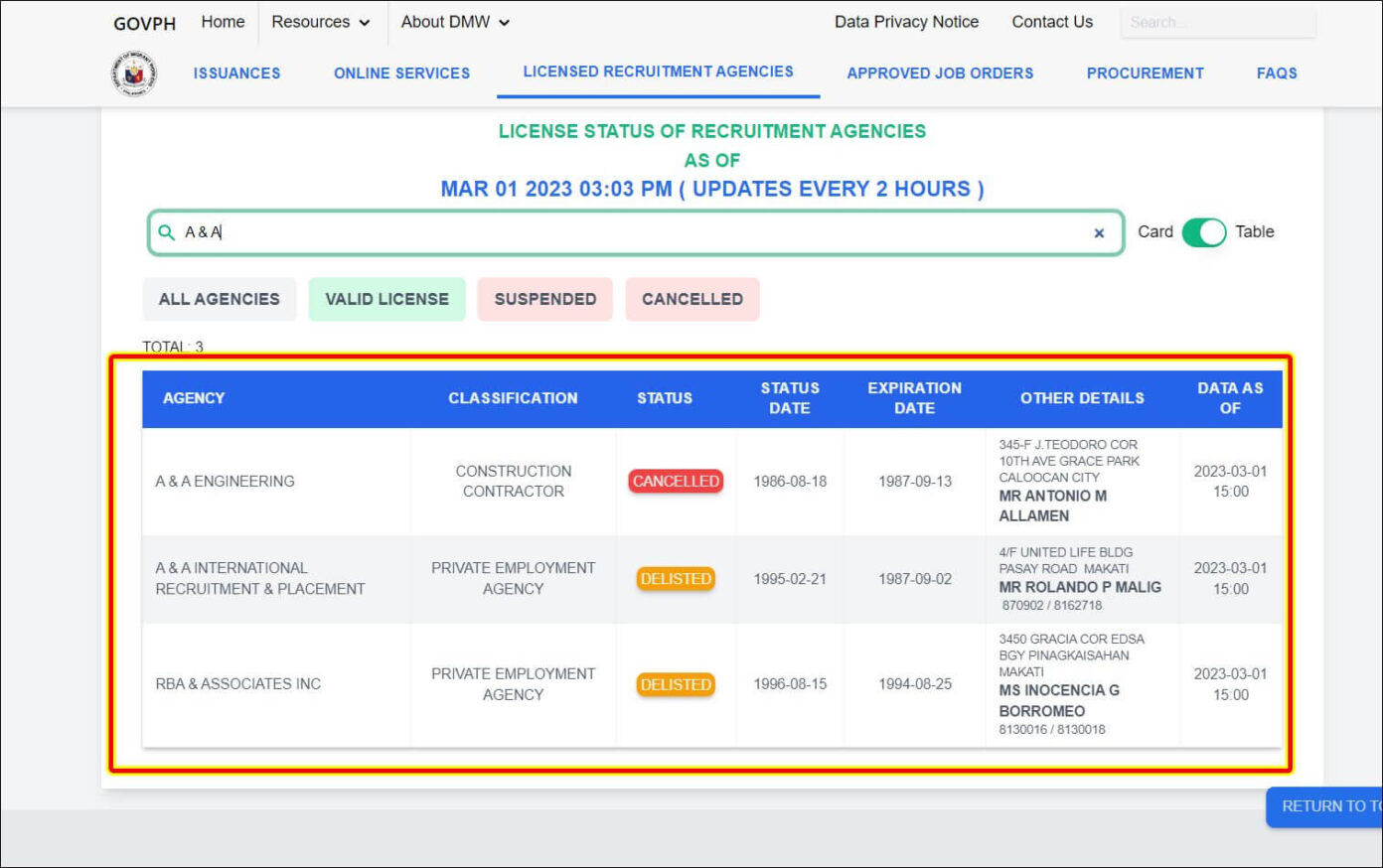Open the Resources dropdown menu

(x=321, y=21)
